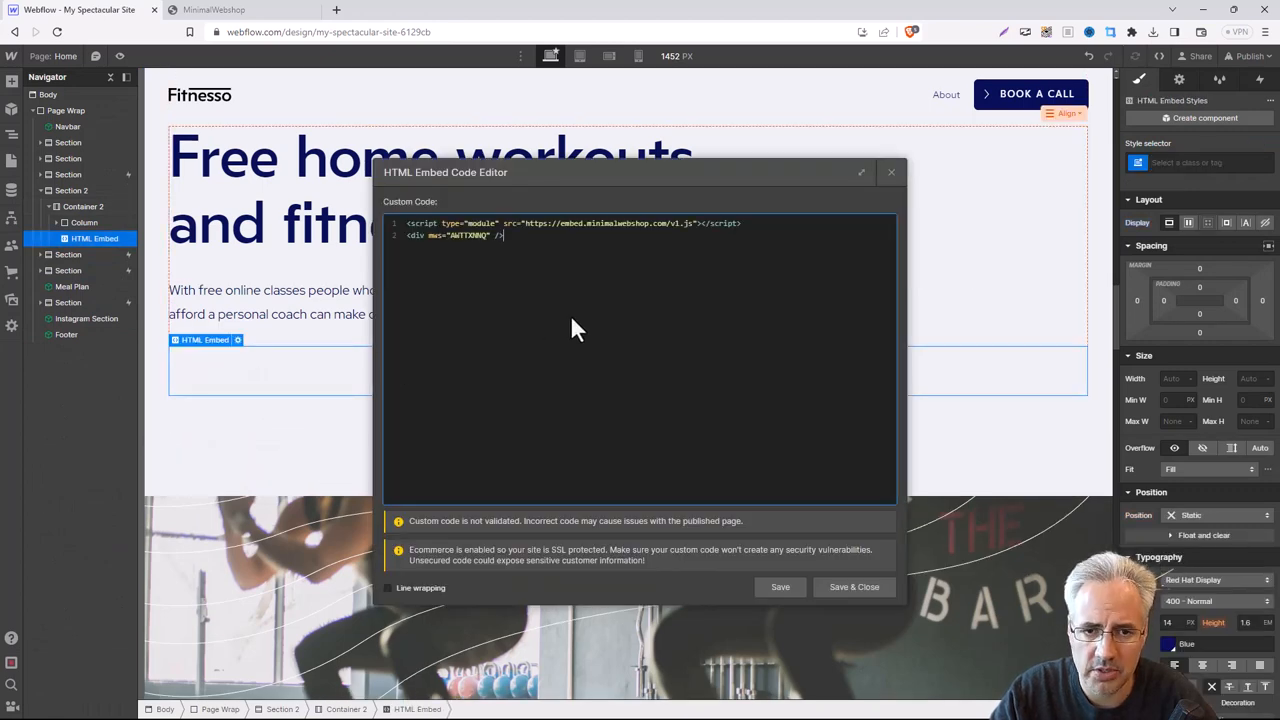This screenshot has width=1280, height=720.
Task: Click the BOOK A CALL button
Action: (x=1031, y=94)
